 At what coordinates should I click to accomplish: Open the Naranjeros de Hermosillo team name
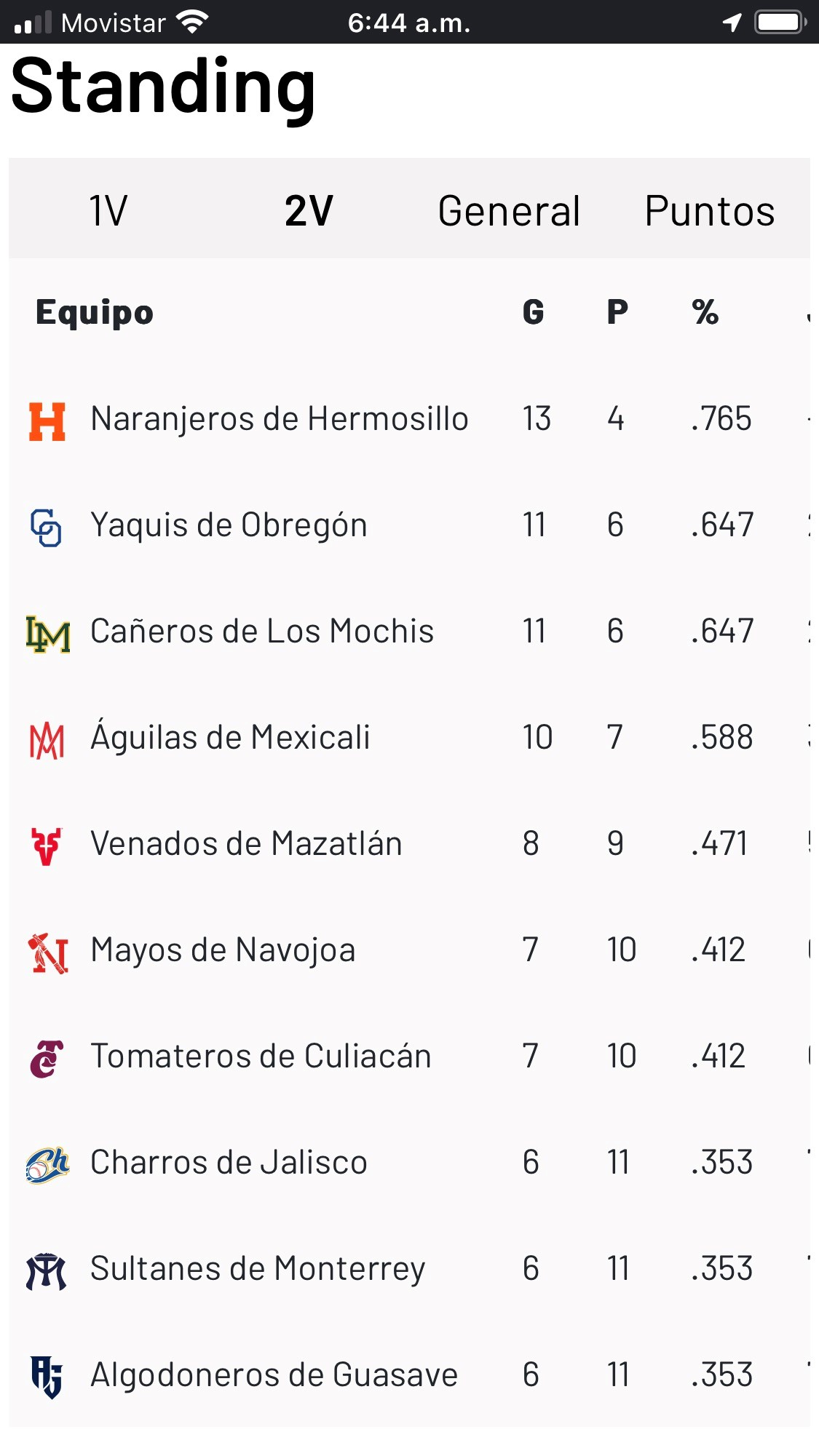click(x=280, y=419)
